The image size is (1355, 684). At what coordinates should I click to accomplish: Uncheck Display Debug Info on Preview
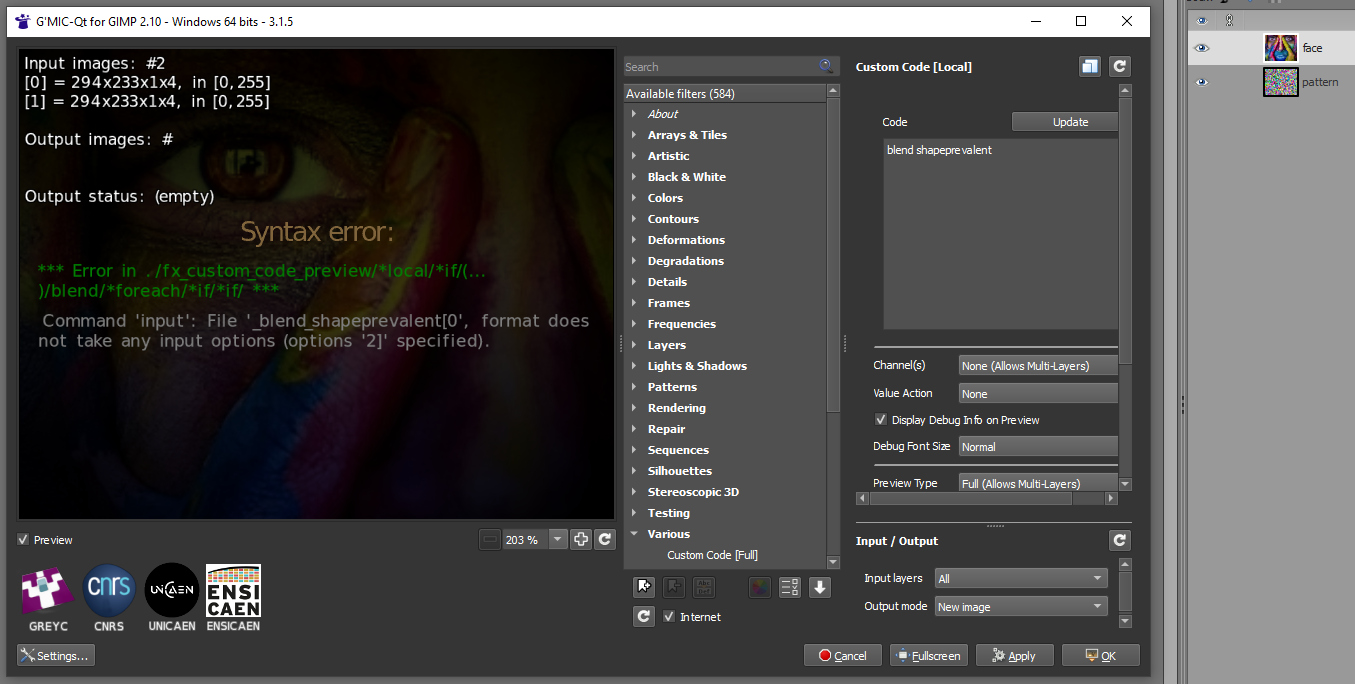881,420
